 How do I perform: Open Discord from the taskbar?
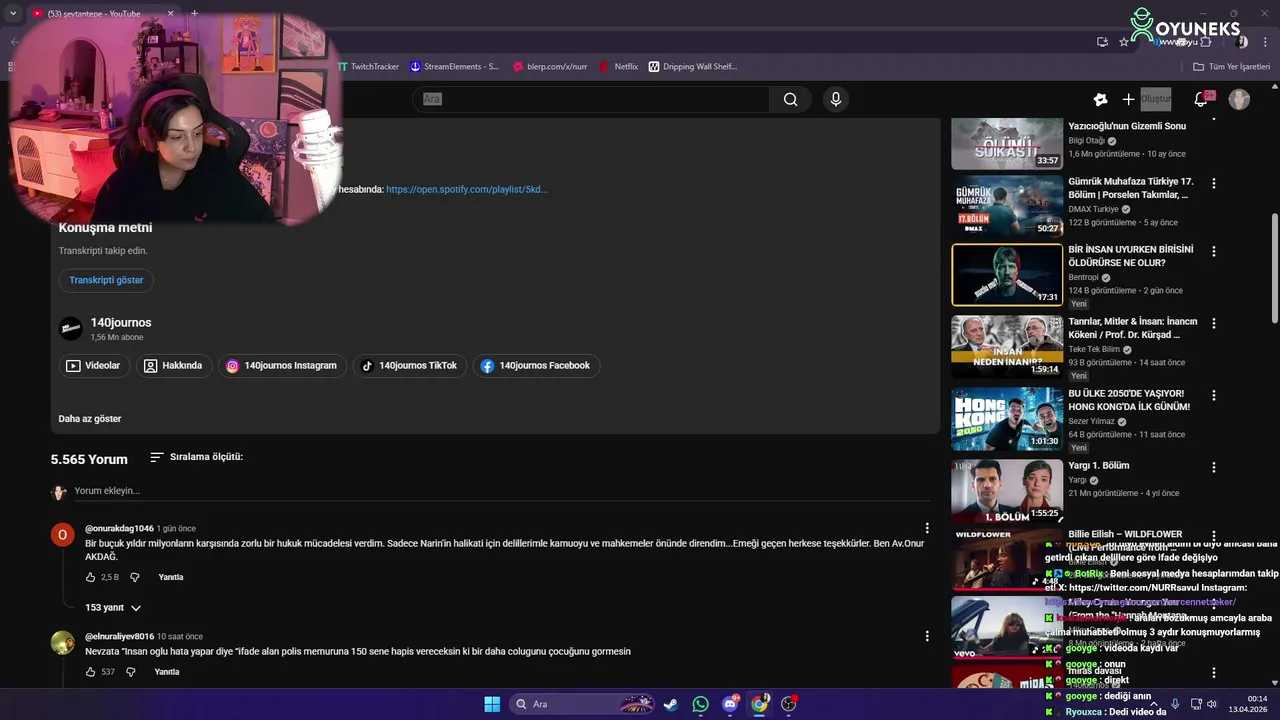730,704
